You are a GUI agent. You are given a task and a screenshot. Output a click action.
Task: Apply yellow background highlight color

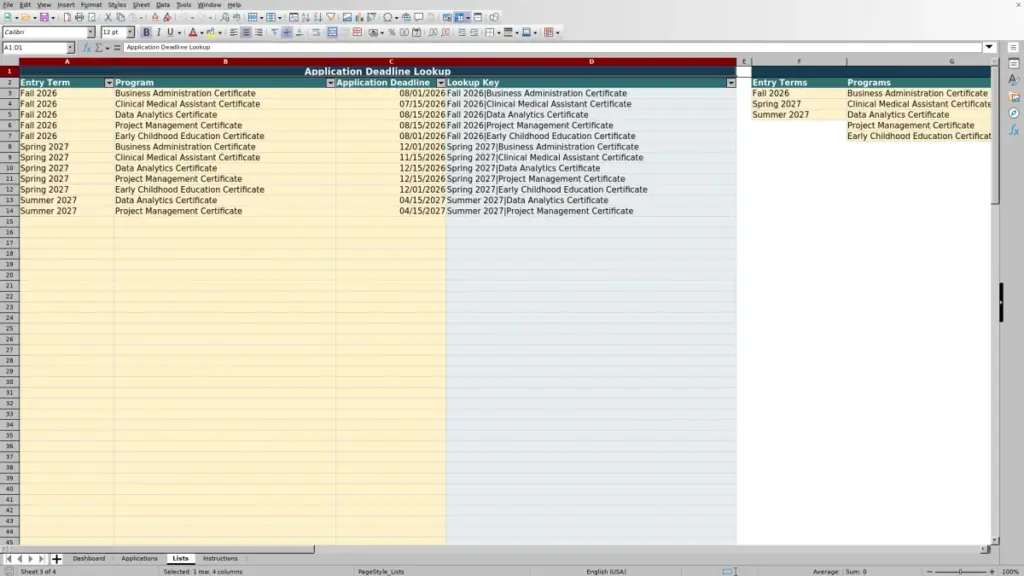click(211, 32)
